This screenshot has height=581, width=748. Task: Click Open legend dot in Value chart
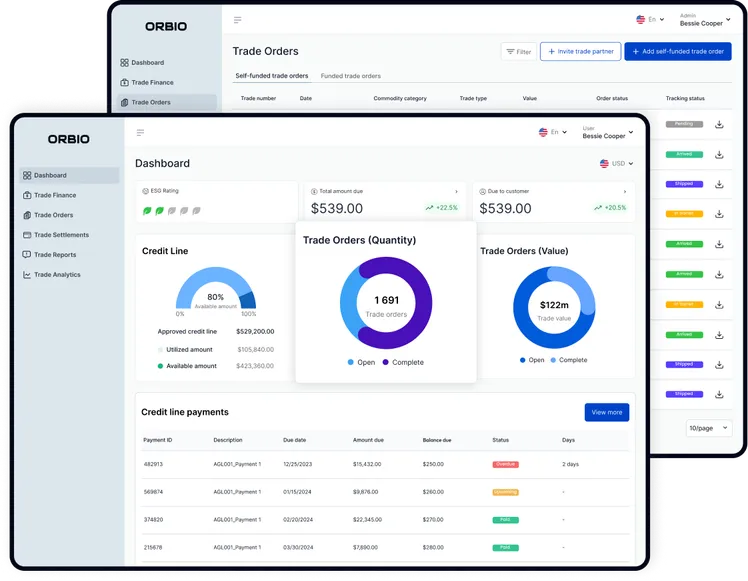click(522, 360)
